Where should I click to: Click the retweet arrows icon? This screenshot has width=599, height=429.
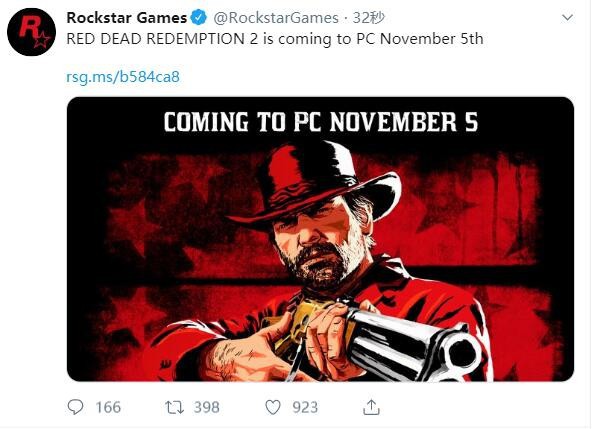click(x=175, y=407)
